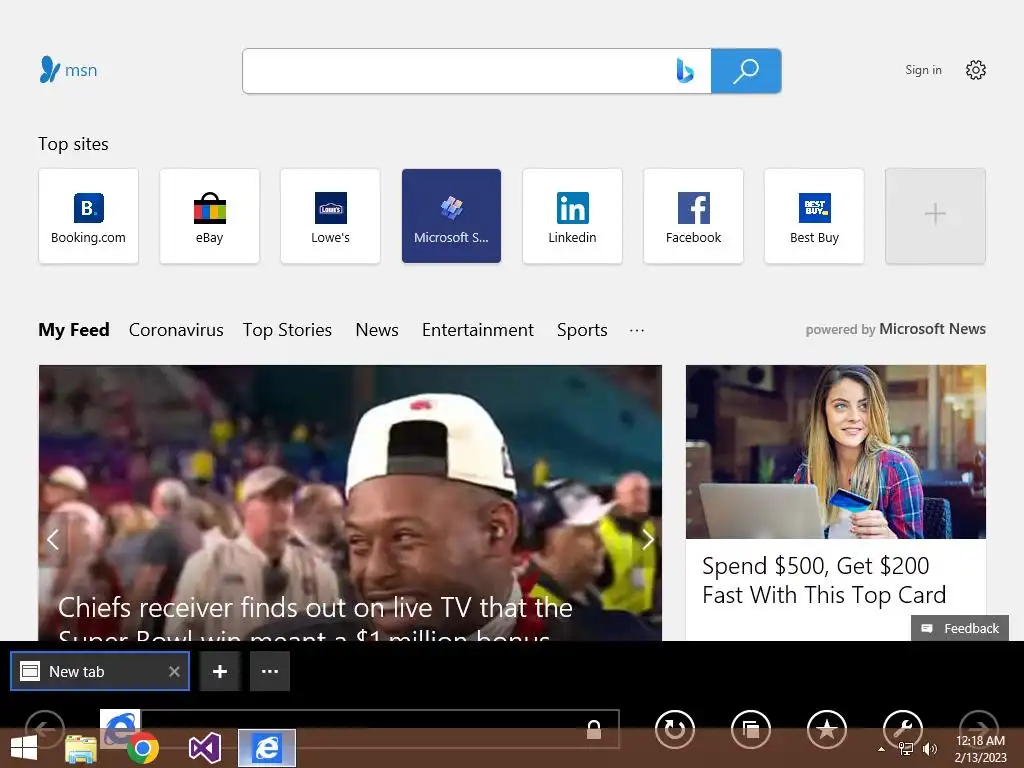Image resolution: width=1024 pixels, height=768 pixels.
Task: Close the New tab tab
Action: pyautogui.click(x=174, y=671)
